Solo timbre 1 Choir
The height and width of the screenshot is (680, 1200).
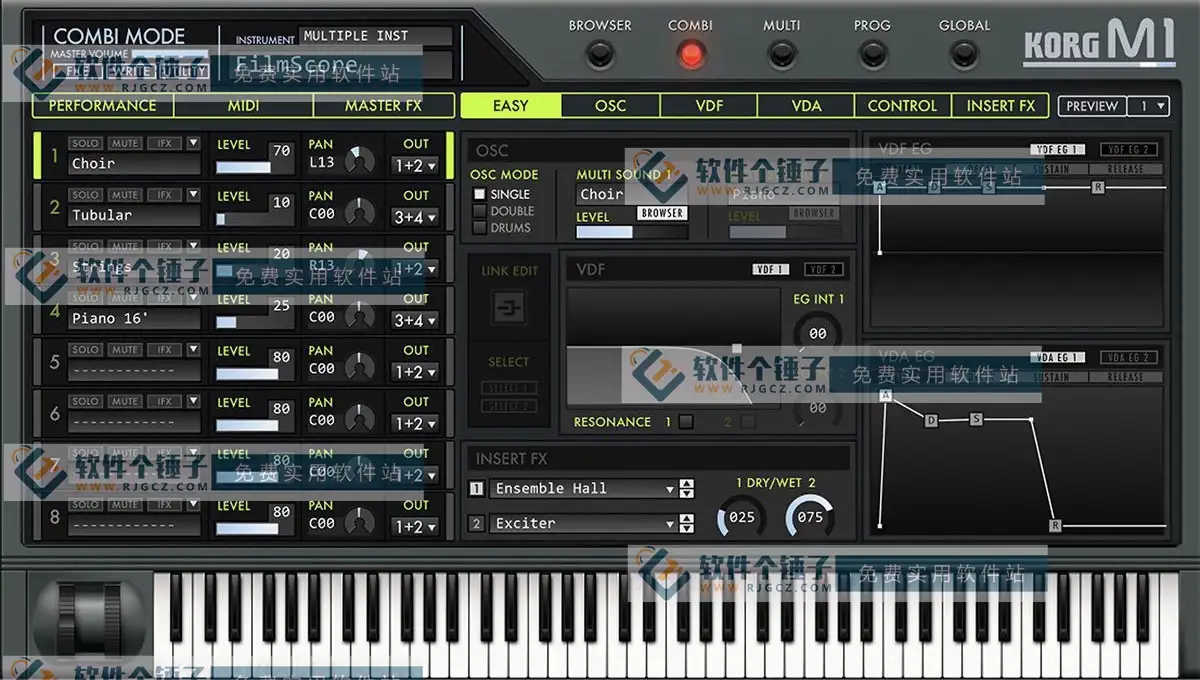pos(85,143)
